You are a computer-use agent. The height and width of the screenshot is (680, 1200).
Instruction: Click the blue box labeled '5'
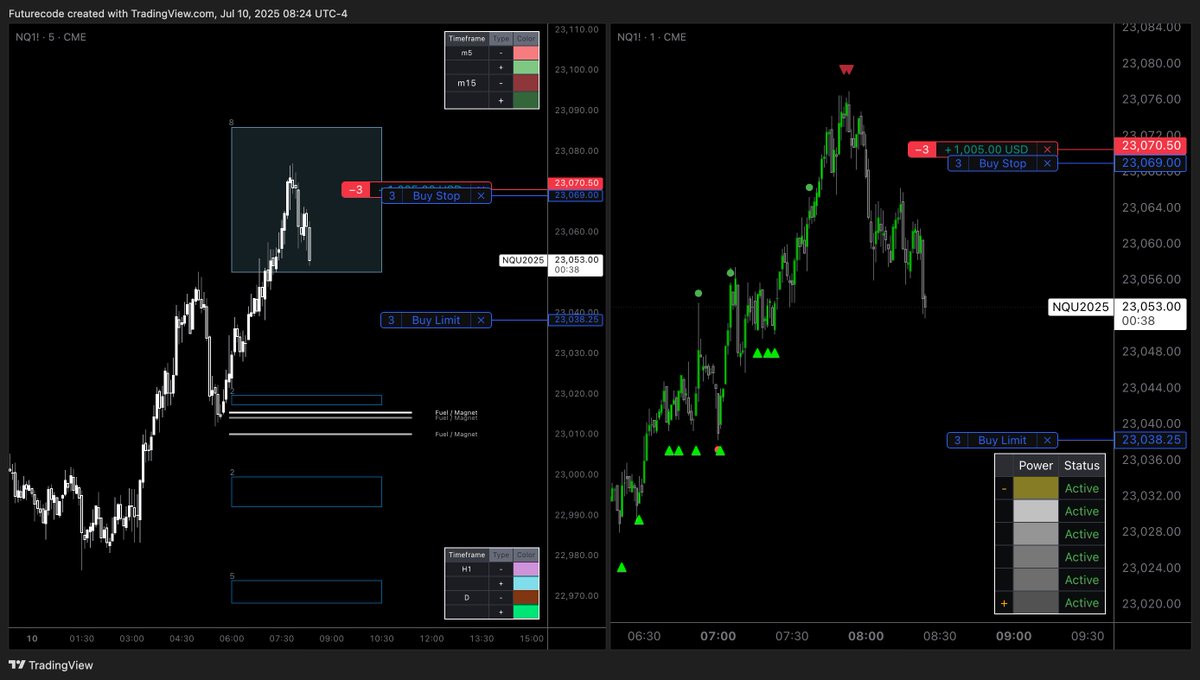[x=306, y=592]
